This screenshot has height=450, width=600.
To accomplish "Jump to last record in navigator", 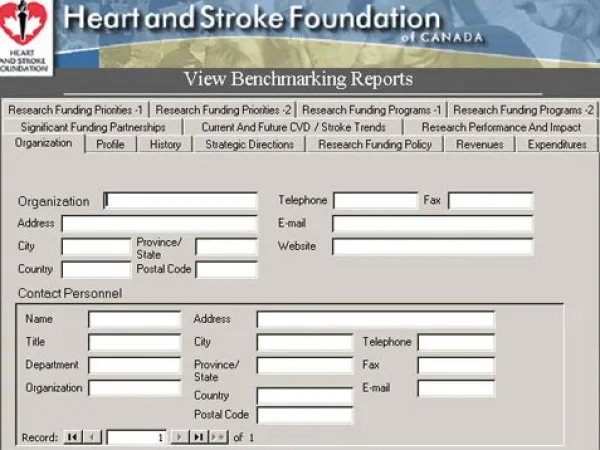I will coord(198,437).
